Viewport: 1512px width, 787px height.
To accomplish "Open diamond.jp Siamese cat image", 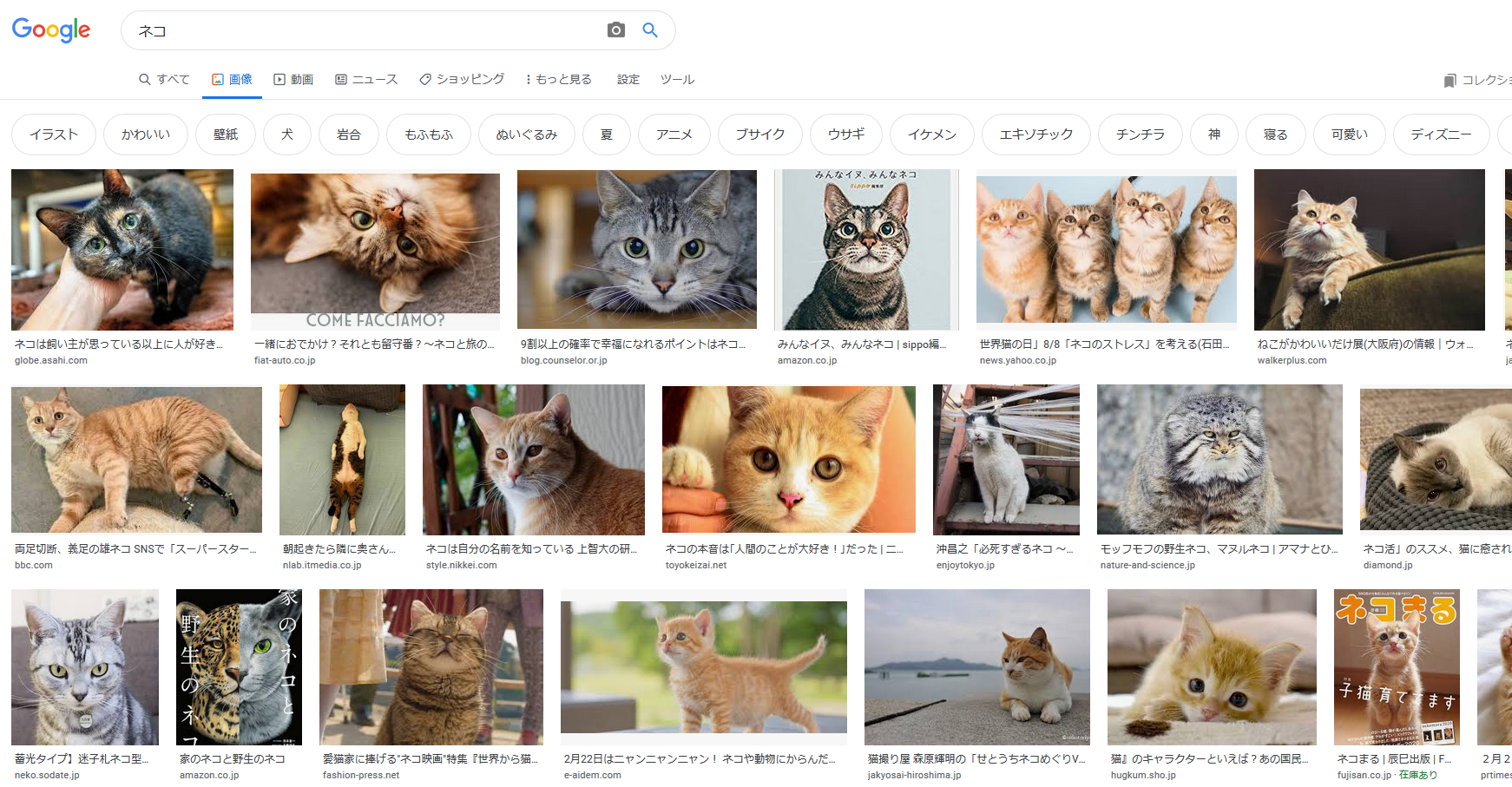I will tap(1436, 460).
